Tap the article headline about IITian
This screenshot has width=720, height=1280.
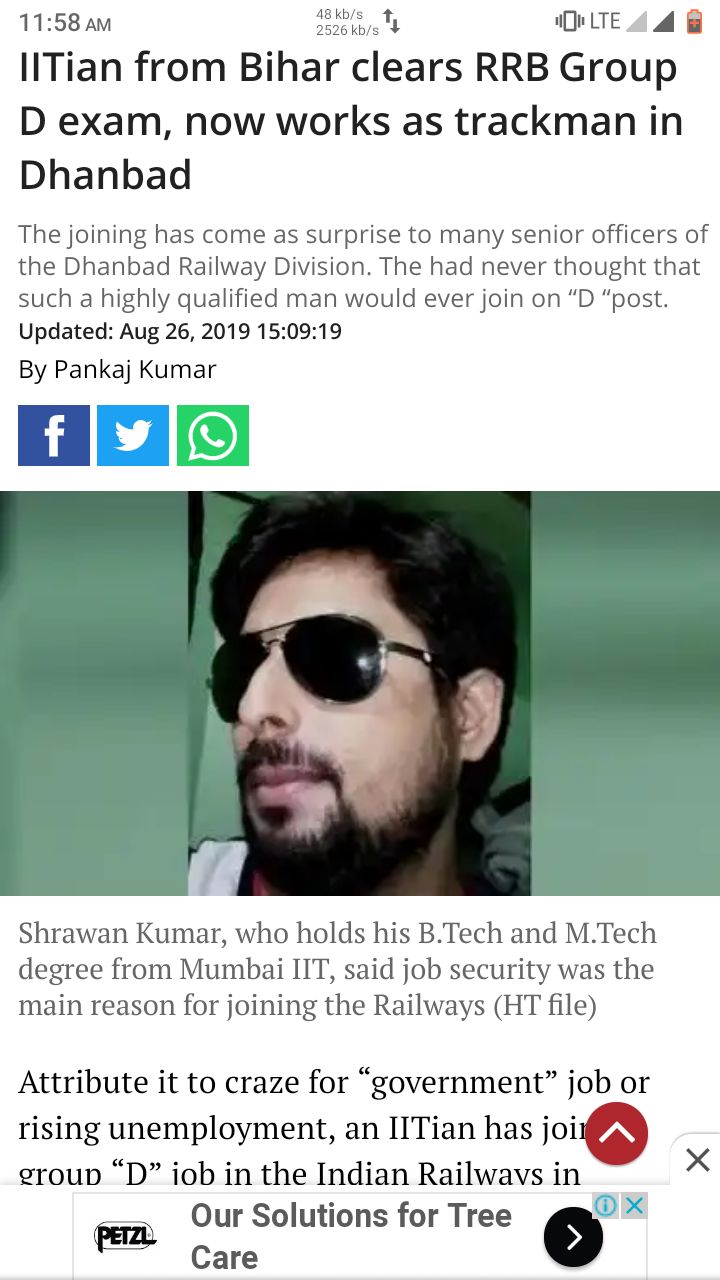(x=351, y=121)
